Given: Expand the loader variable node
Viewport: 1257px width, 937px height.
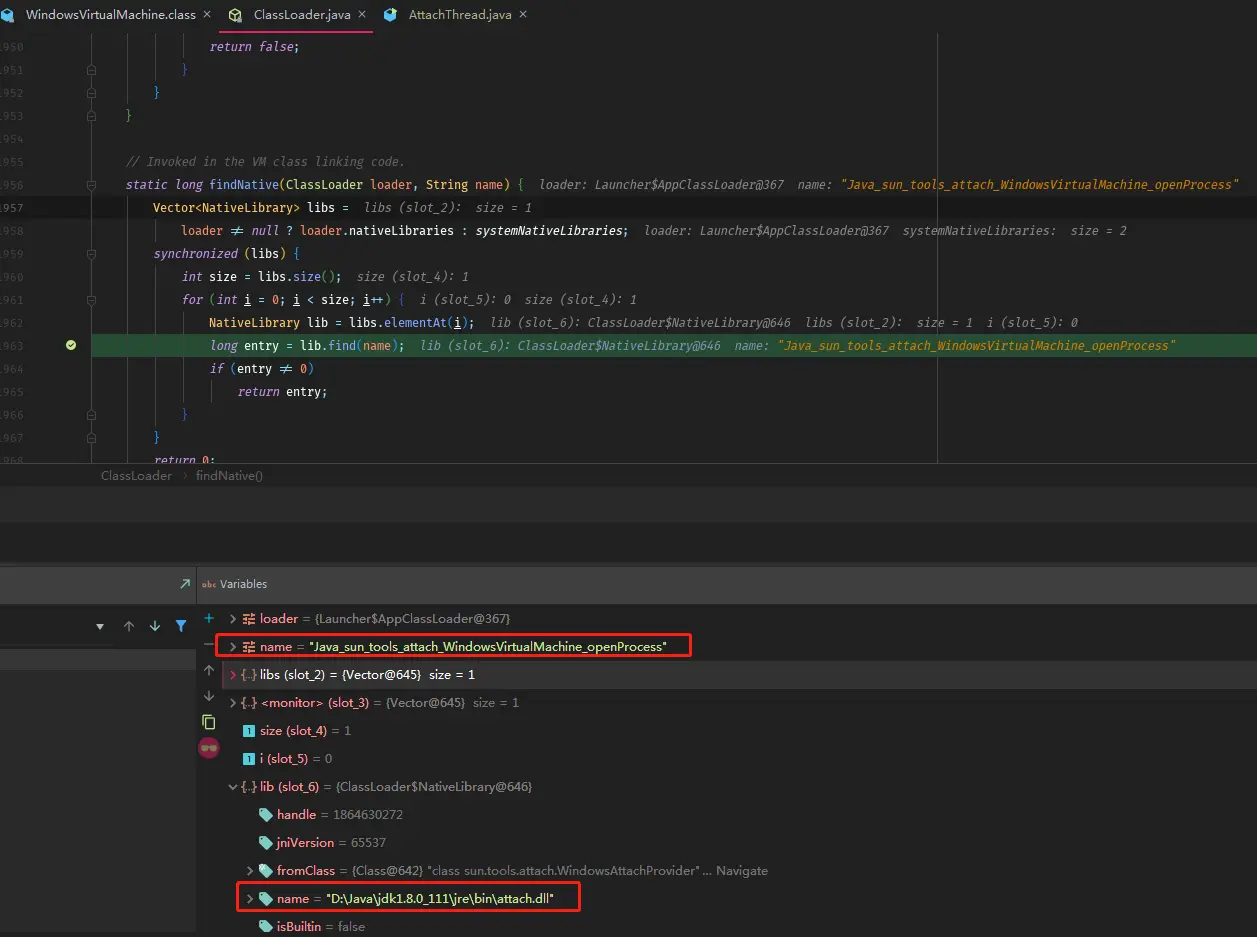Looking at the screenshot, I should pyautogui.click(x=233, y=619).
